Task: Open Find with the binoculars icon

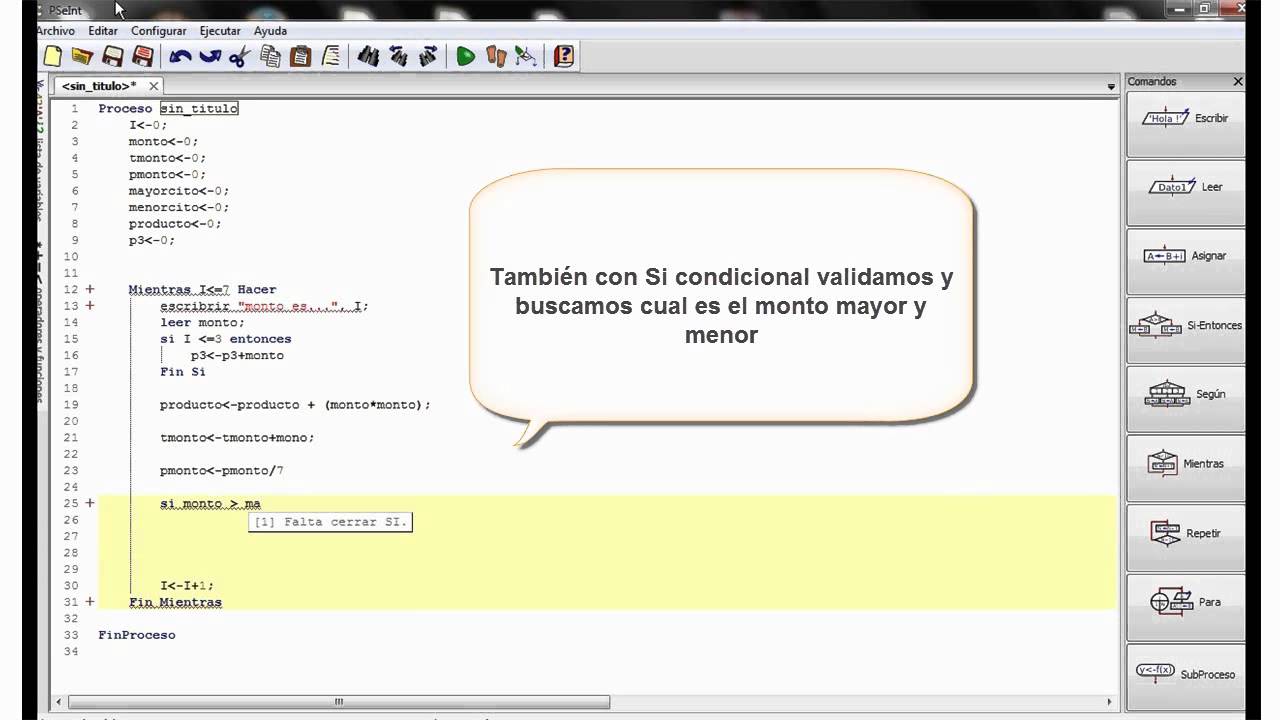Action: pos(368,56)
